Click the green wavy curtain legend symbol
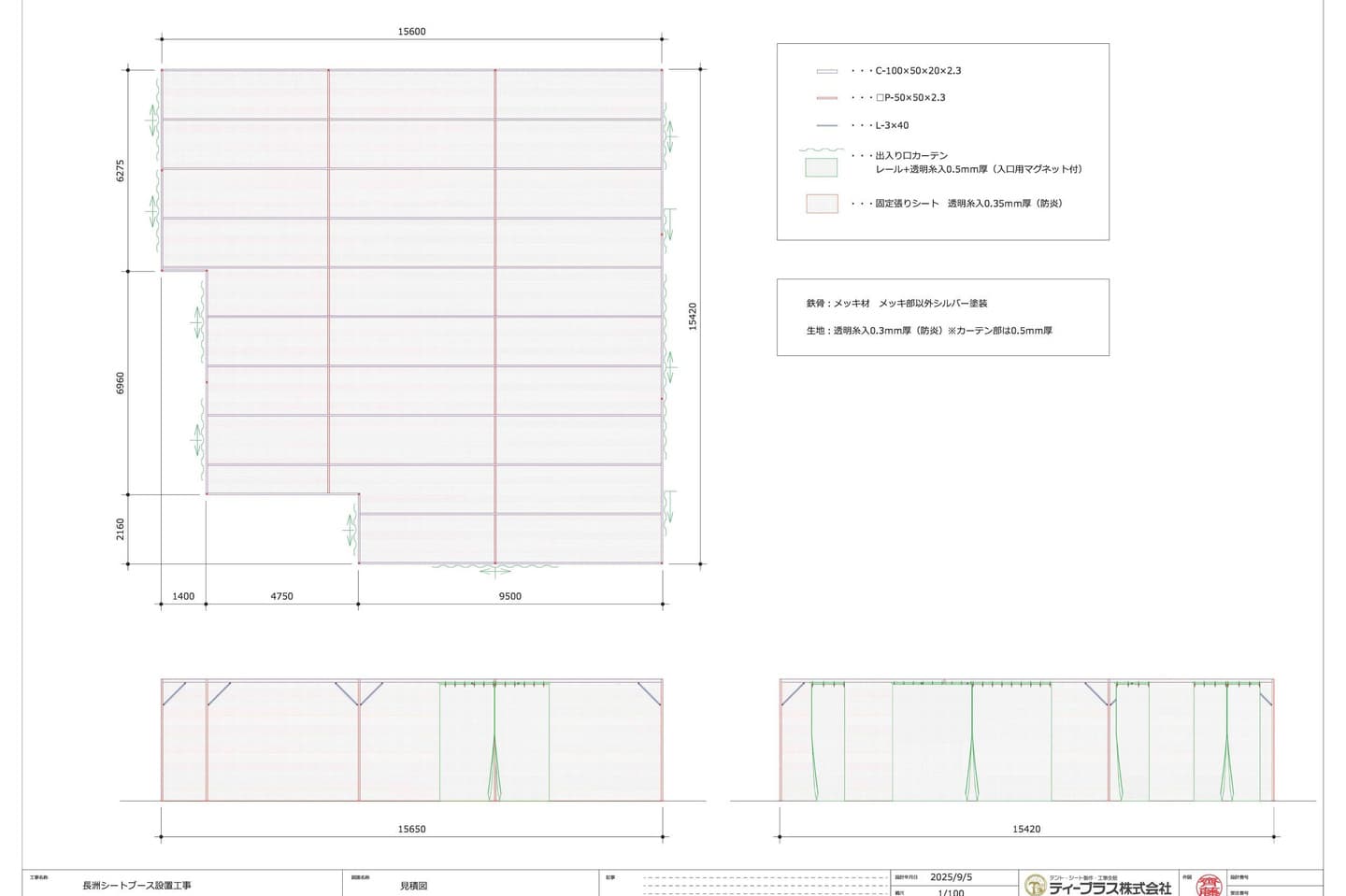This screenshot has height=896, width=1346. coord(821,150)
